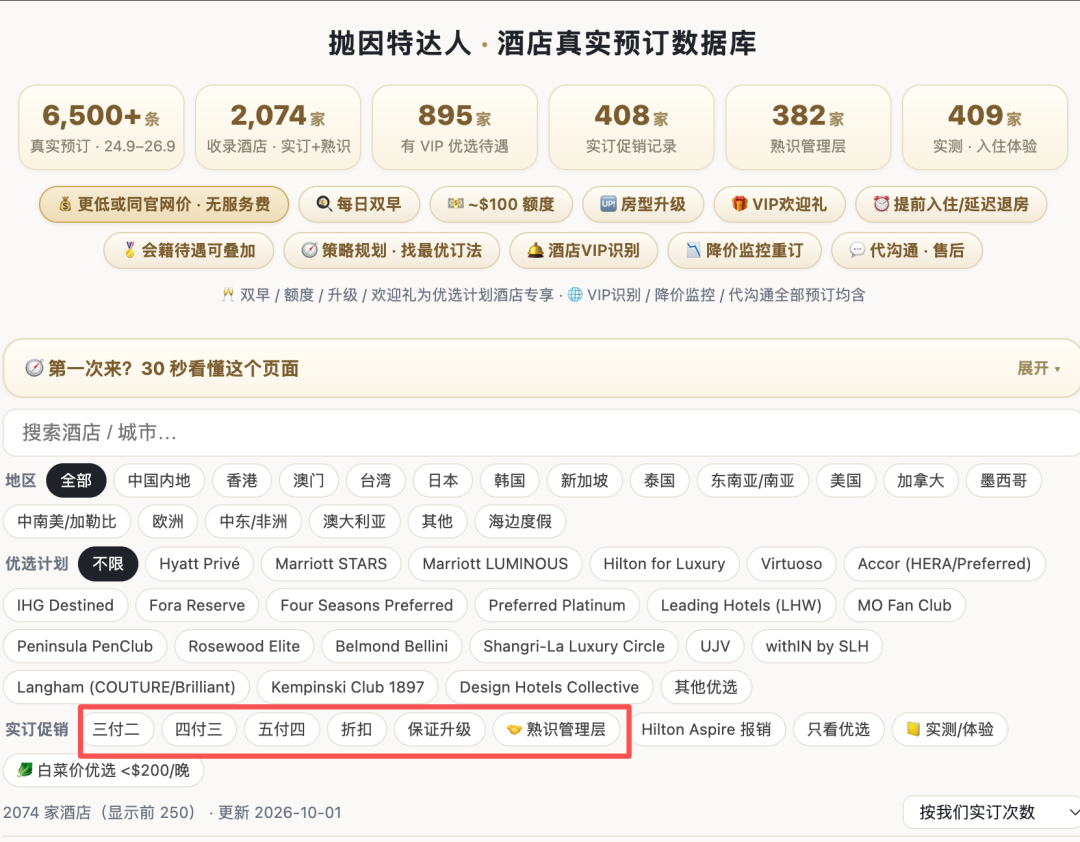
Task: Filter region by 香港
Action: tap(242, 480)
